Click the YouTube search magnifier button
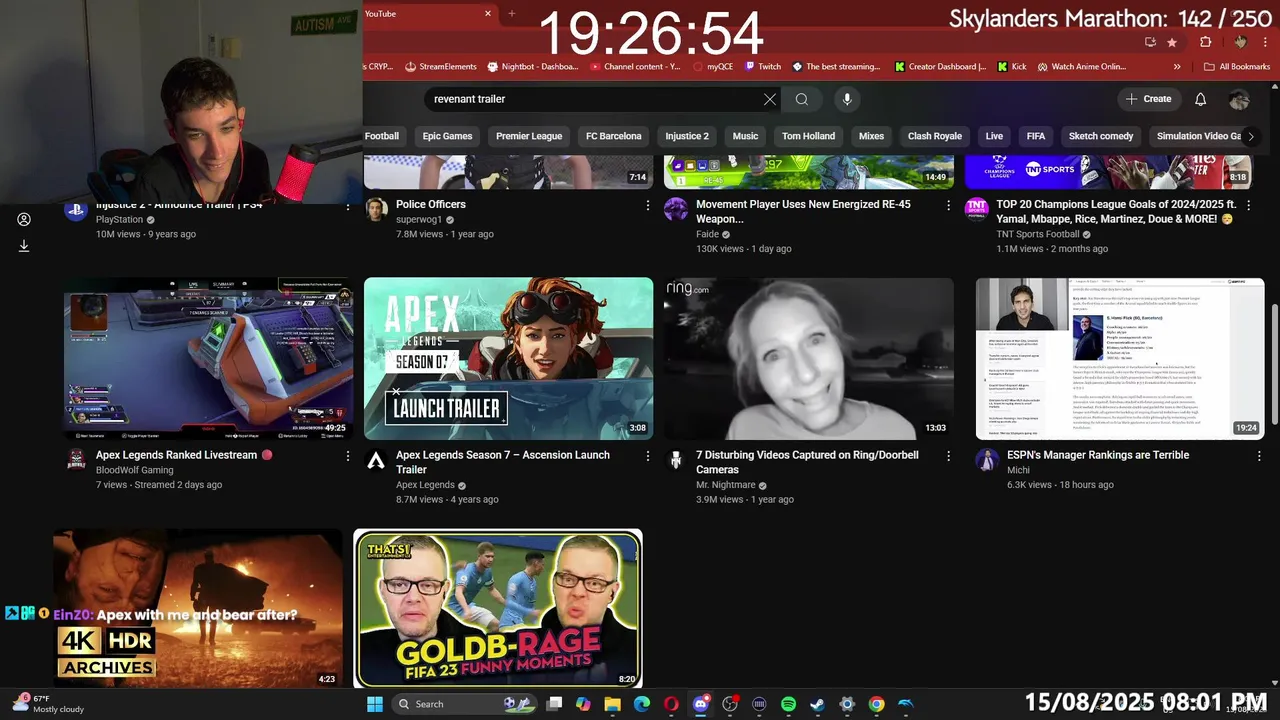The image size is (1280, 720). 801,99
